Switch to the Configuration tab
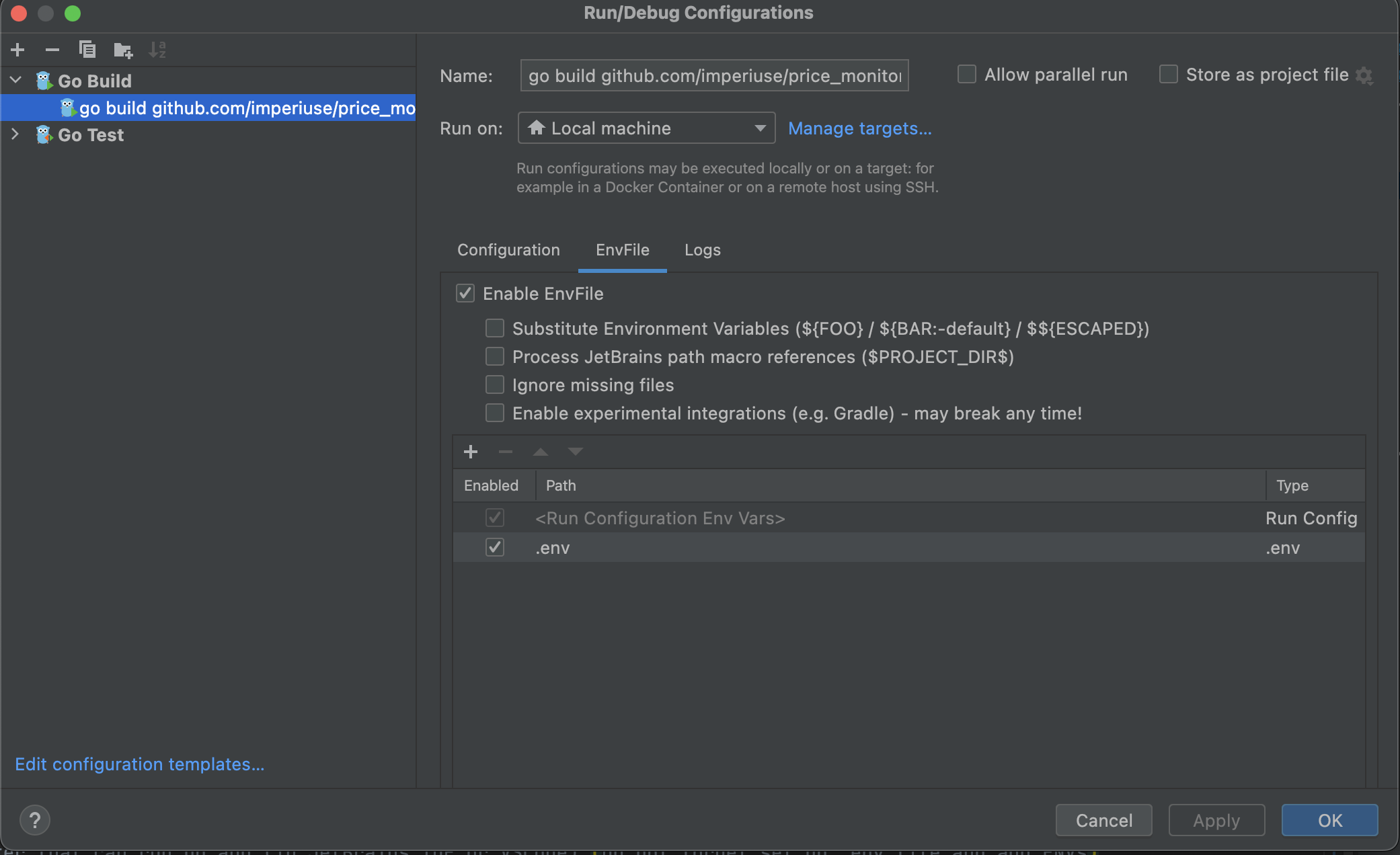Image resolution: width=1400 pixels, height=855 pixels. (508, 250)
